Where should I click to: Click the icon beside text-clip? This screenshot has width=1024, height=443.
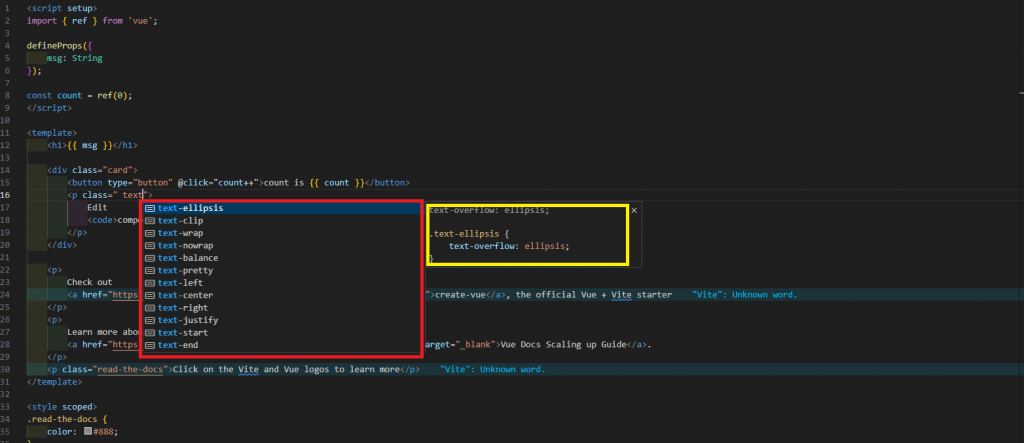click(150, 221)
